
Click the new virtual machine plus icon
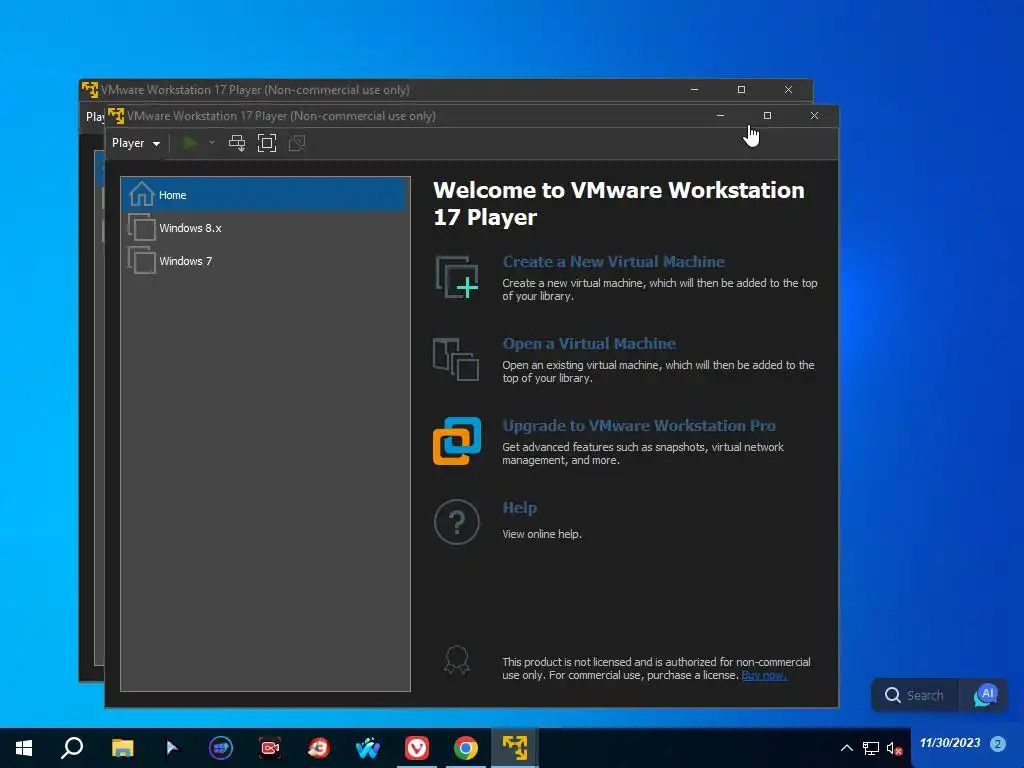pyautogui.click(x=457, y=278)
